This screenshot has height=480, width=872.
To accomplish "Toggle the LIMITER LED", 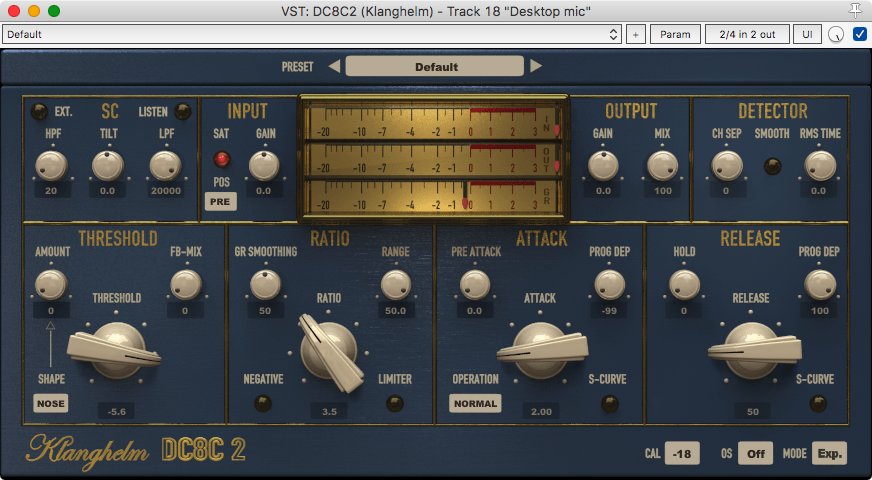I will tap(395, 403).
